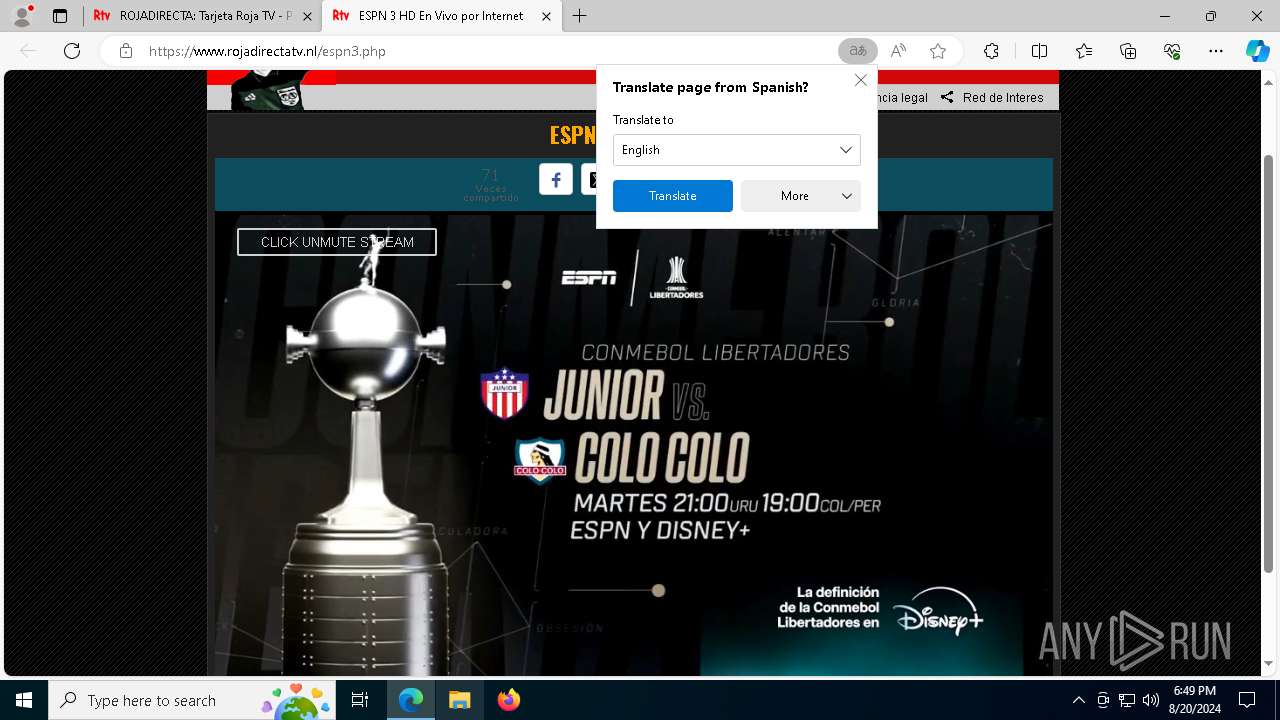1280x720 pixels.
Task: Open the Windows Start menu
Action: (24, 700)
